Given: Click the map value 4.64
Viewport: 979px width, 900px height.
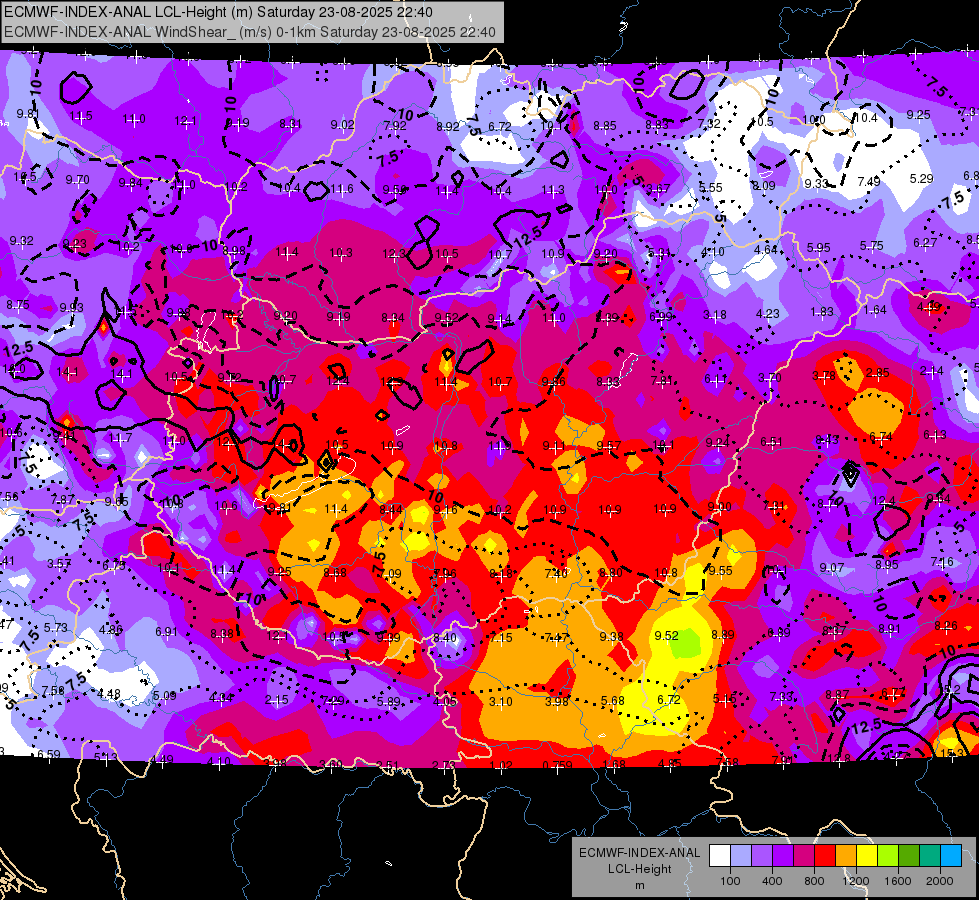Looking at the screenshot, I should point(766,250).
